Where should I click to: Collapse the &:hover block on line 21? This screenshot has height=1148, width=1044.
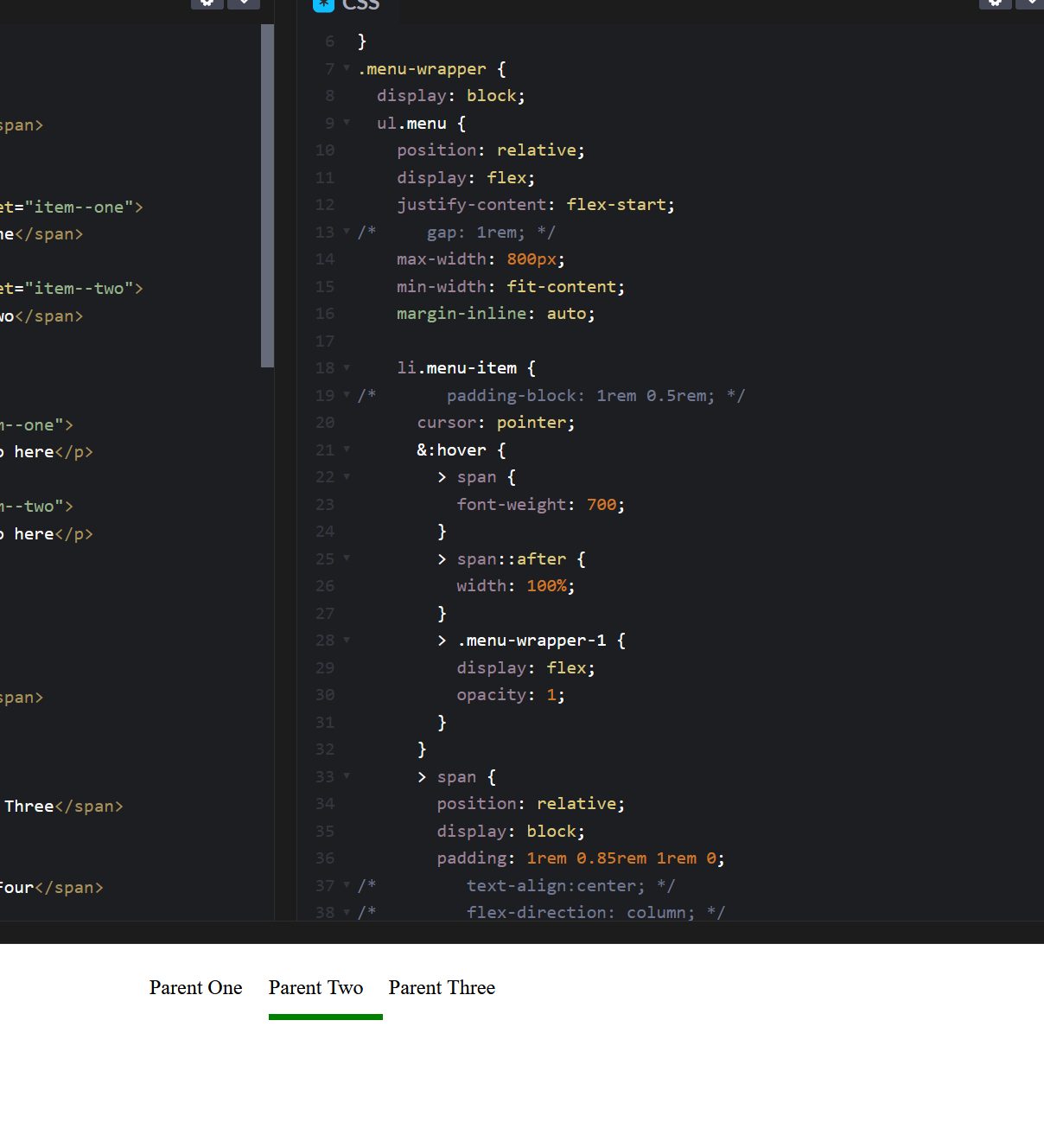[x=346, y=450]
